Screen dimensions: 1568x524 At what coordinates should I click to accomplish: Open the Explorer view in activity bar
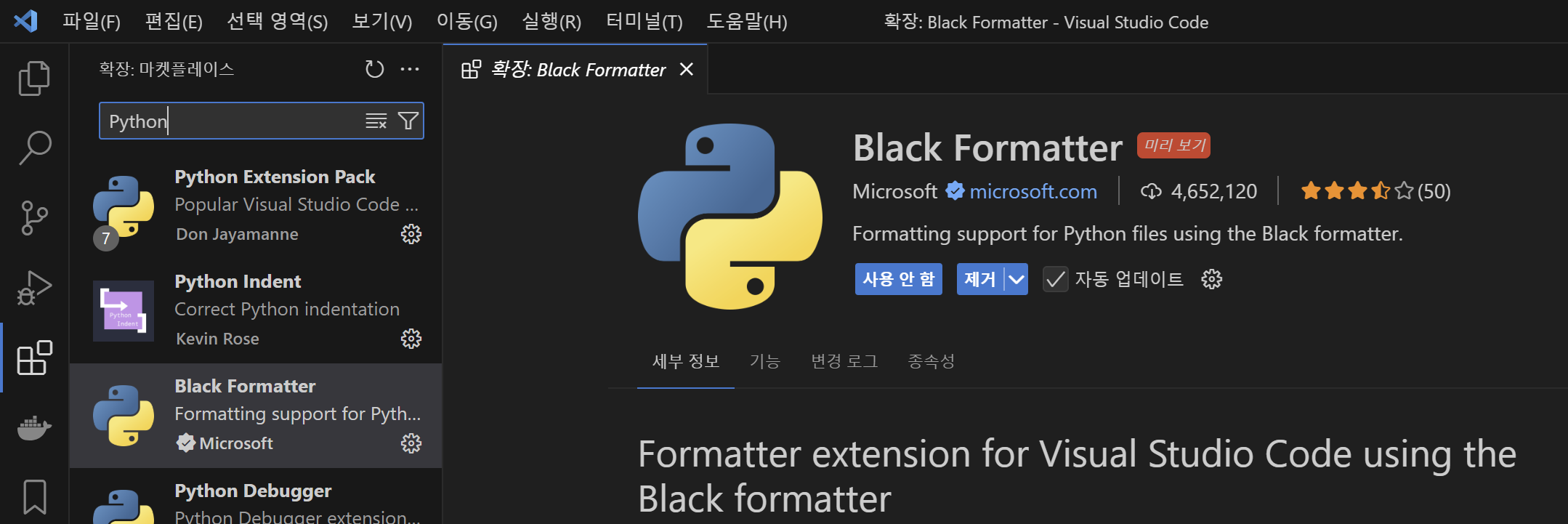pyautogui.click(x=34, y=78)
